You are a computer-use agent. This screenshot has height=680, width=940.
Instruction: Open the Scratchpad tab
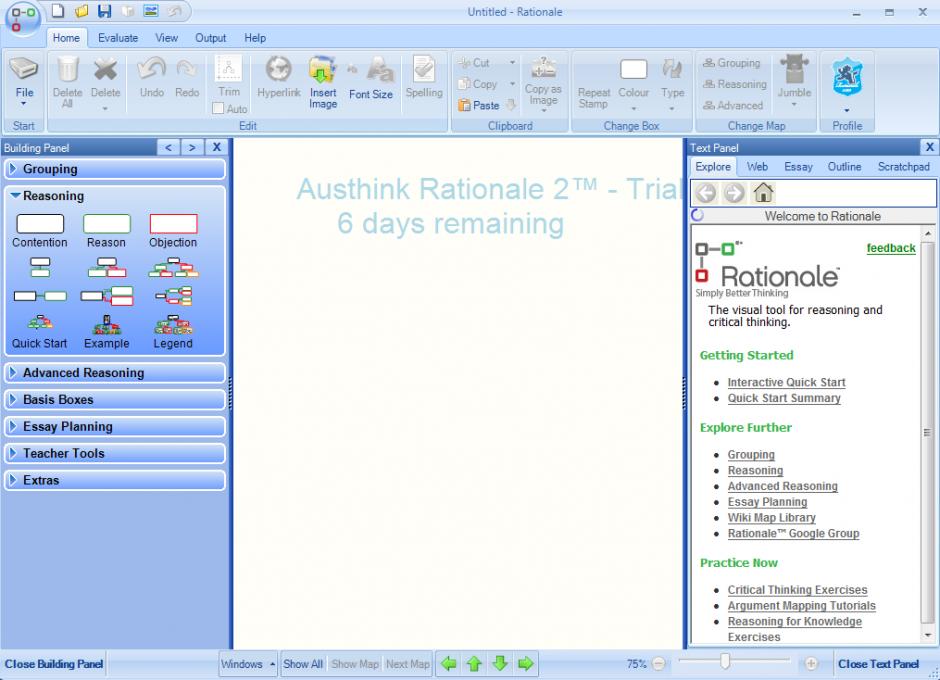point(903,167)
